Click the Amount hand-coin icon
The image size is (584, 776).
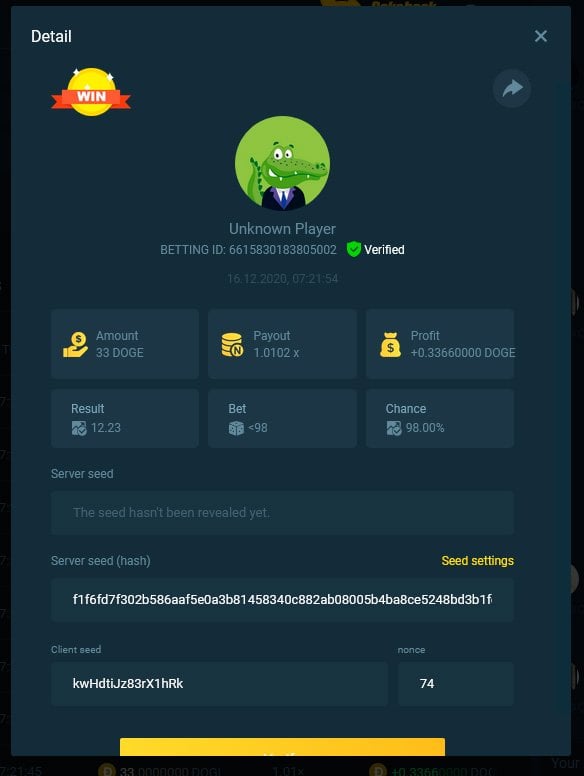point(75,344)
